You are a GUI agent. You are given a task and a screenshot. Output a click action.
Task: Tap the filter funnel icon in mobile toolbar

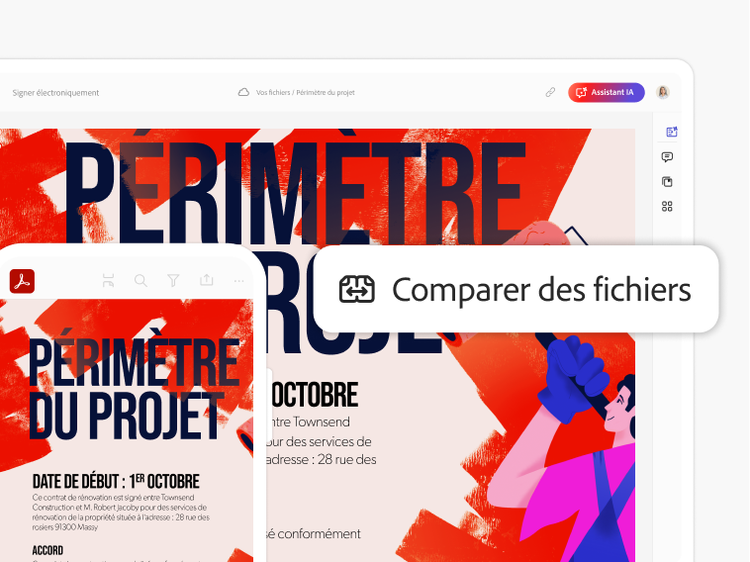pos(173,280)
